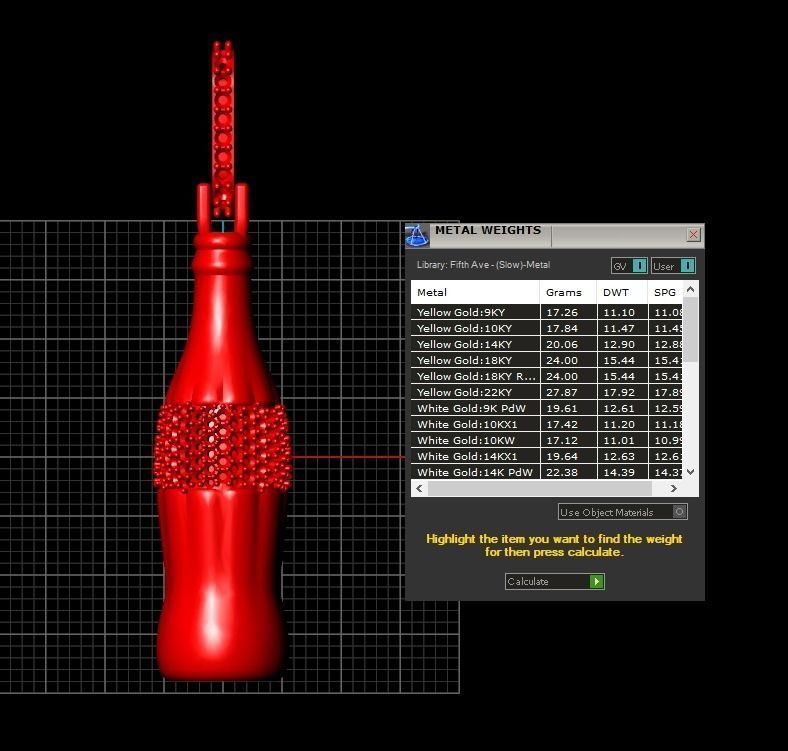This screenshot has height=751, width=788.
Task: Click the table's scroll down arrow
Action: coord(691,472)
